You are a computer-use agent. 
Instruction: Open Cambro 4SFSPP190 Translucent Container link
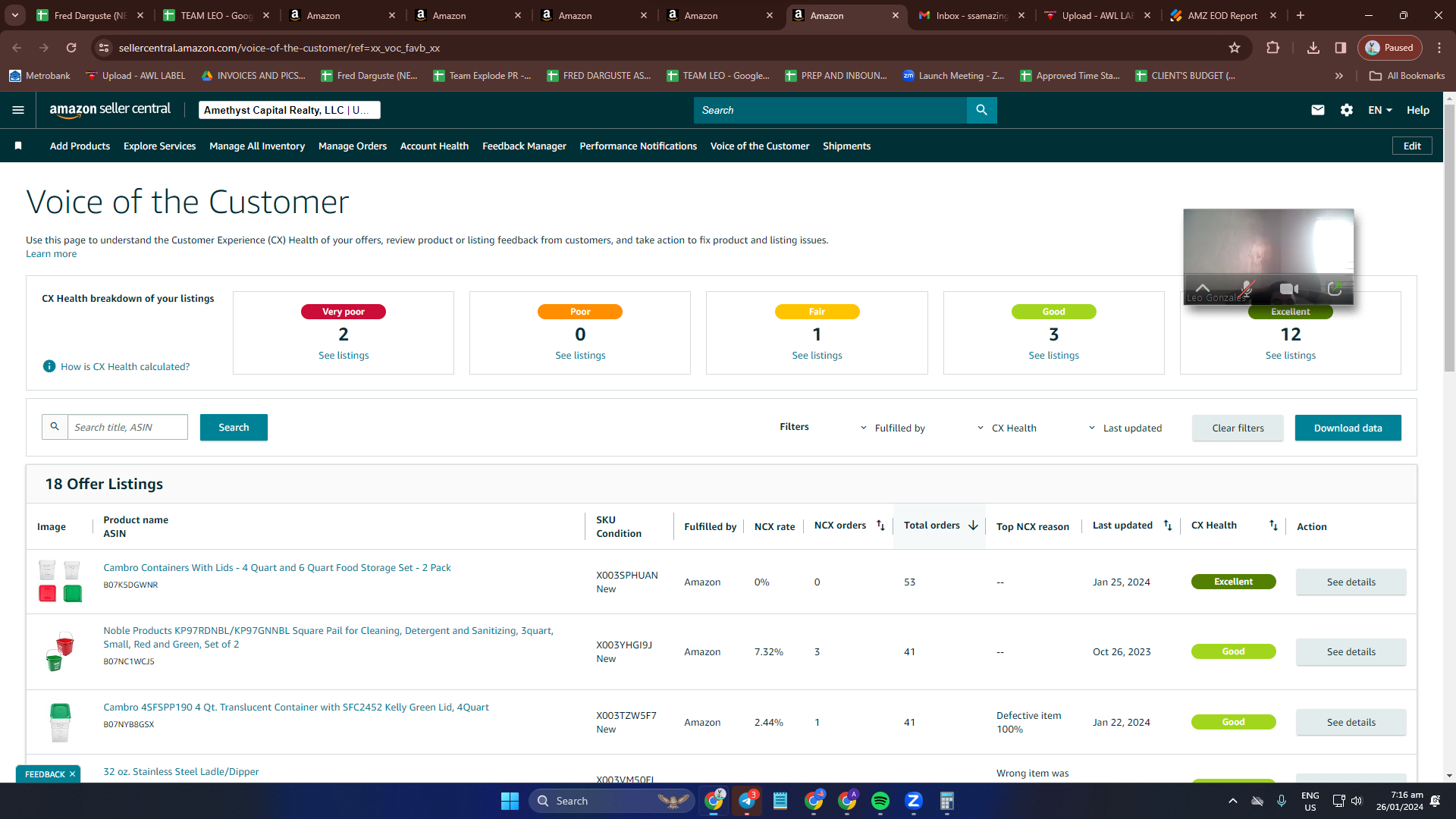pyautogui.click(x=296, y=708)
